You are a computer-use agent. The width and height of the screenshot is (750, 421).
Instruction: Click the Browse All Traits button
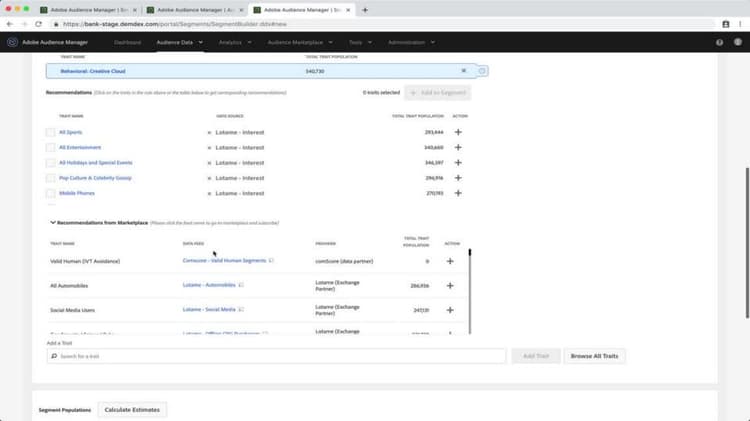[x=594, y=356]
